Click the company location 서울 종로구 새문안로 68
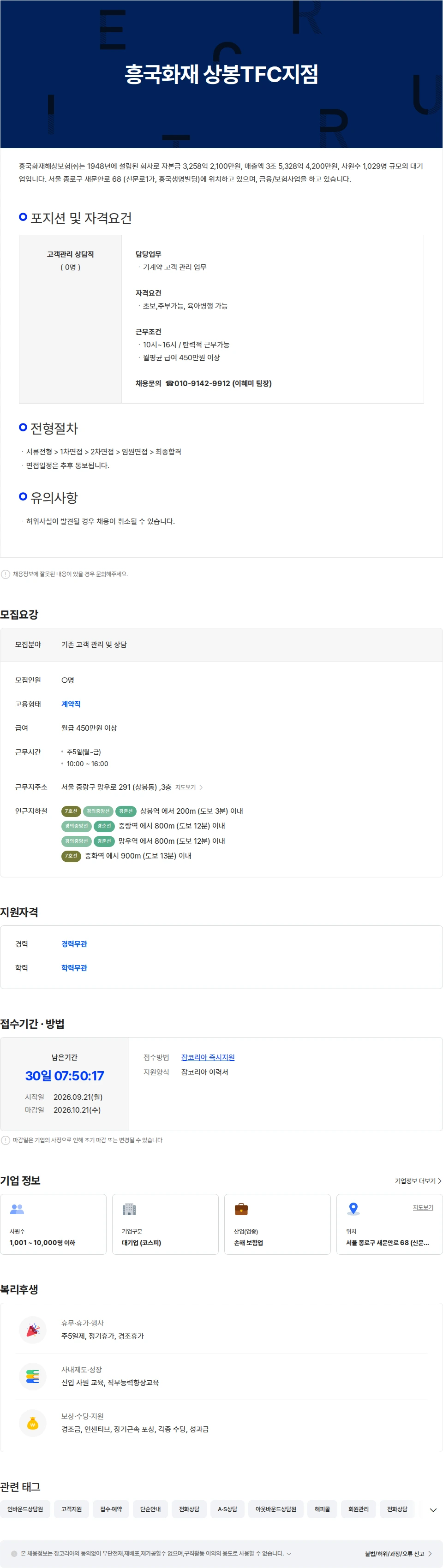This screenshot has height=1568, width=443. [x=387, y=1242]
